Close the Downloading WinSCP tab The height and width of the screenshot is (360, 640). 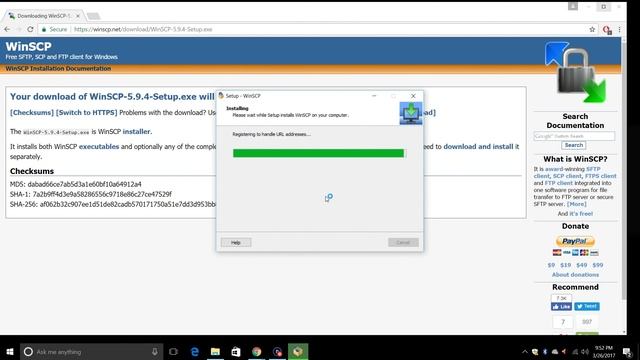tap(78, 16)
